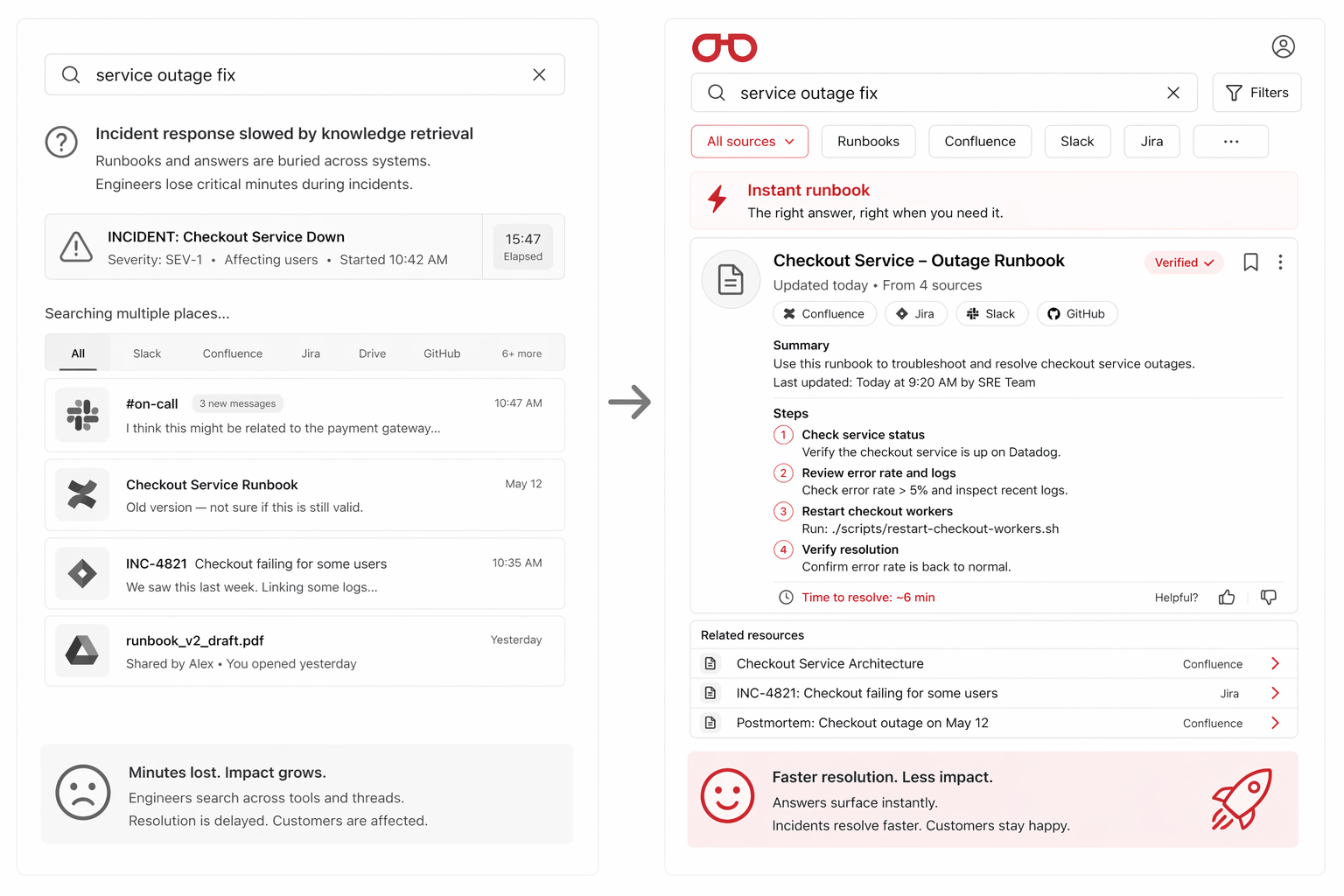
Task: Switch to the Confluence tab in left results
Action: pyautogui.click(x=233, y=353)
